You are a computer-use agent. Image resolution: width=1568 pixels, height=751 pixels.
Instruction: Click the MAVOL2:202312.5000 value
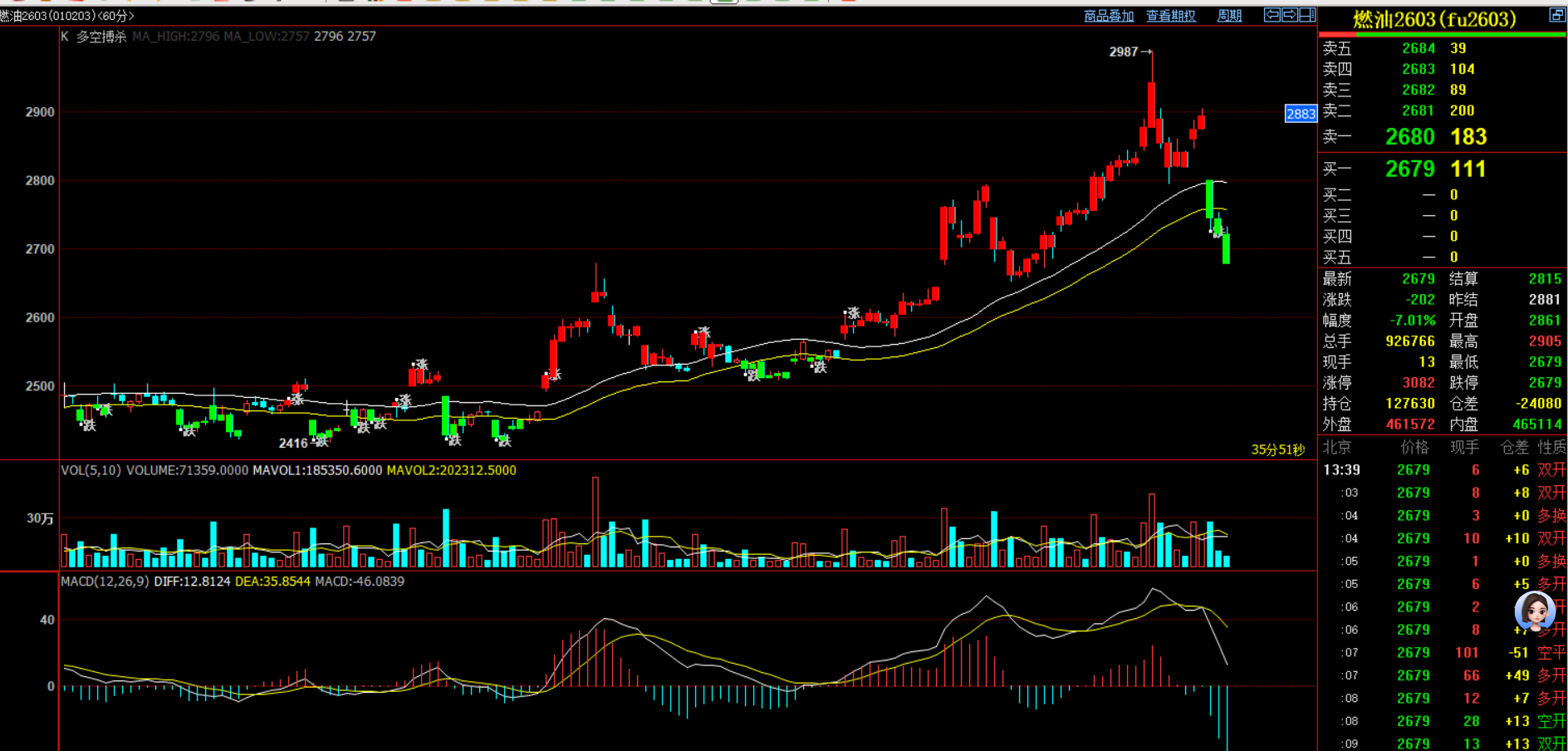click(452, 470)
